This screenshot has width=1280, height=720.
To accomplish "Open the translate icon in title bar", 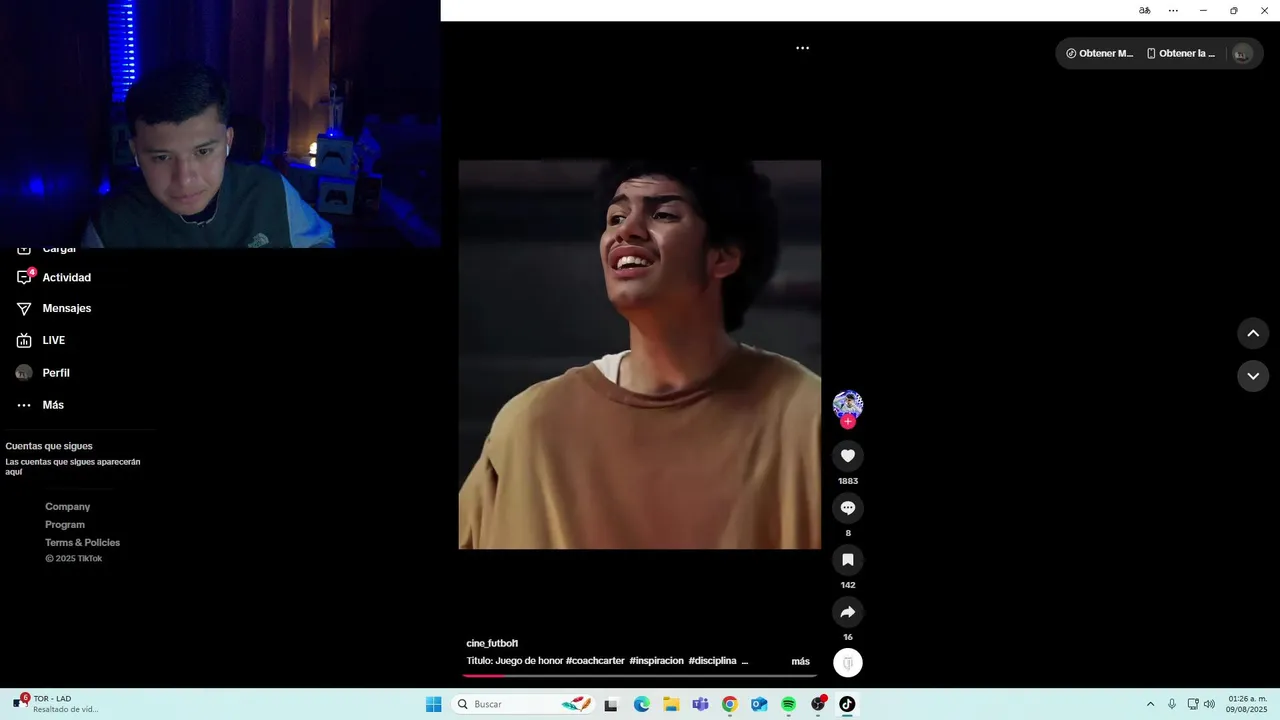I will pyautogui.click(x=1144, y=11).
